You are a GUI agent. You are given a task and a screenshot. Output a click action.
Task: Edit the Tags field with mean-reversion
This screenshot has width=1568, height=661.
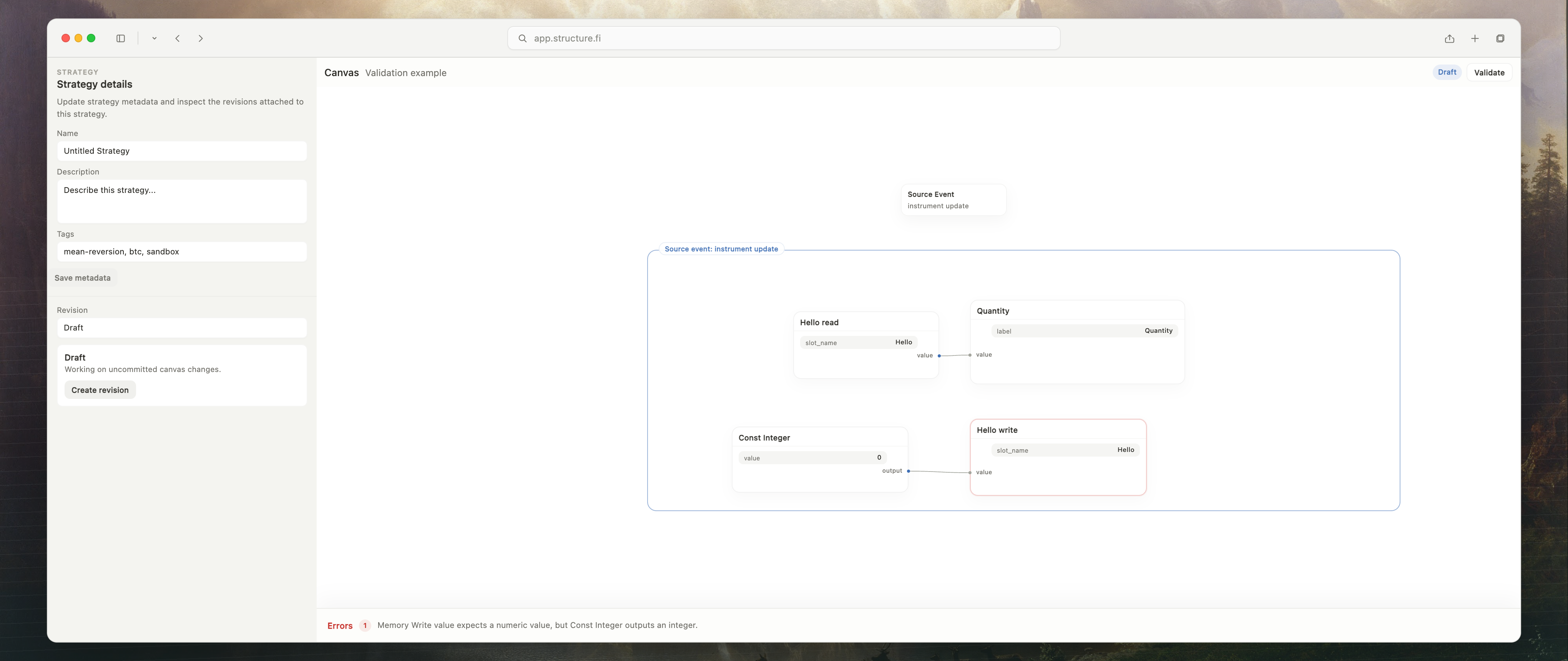181,252
